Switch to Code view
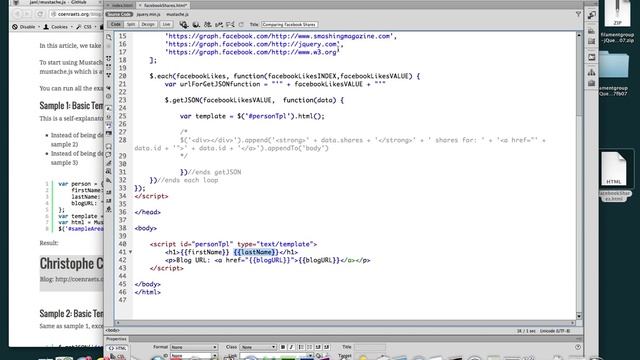The image size is (640, 360). [x=116, y=24]
